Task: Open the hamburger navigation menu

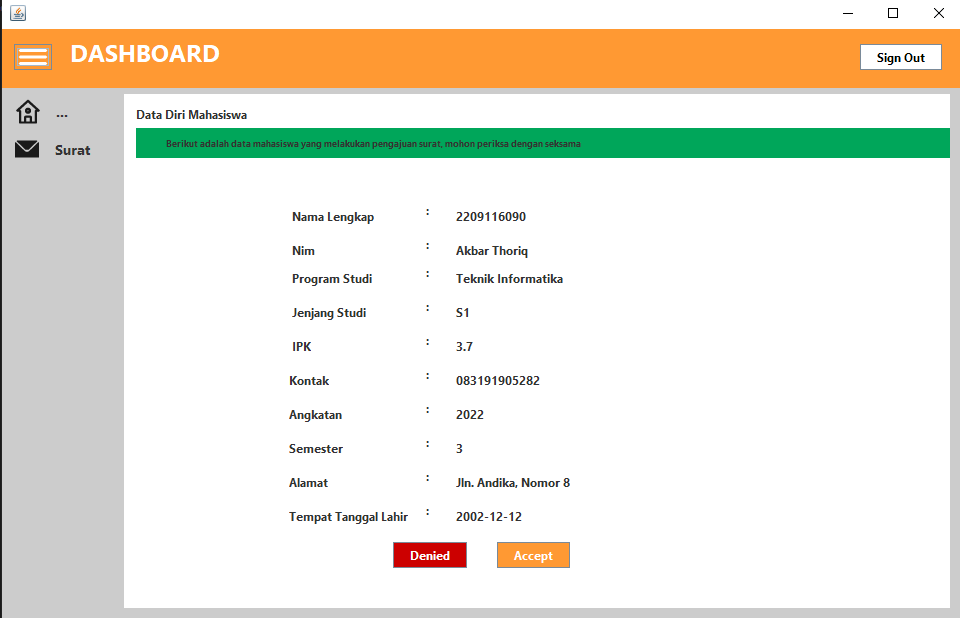Action: (33, 56)
